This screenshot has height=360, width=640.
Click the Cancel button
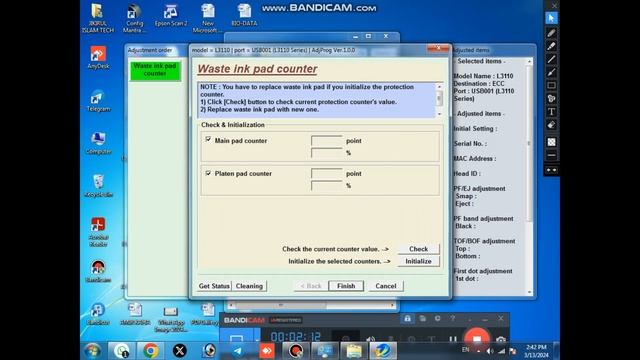pyautogui.click(x=386, y=286)
